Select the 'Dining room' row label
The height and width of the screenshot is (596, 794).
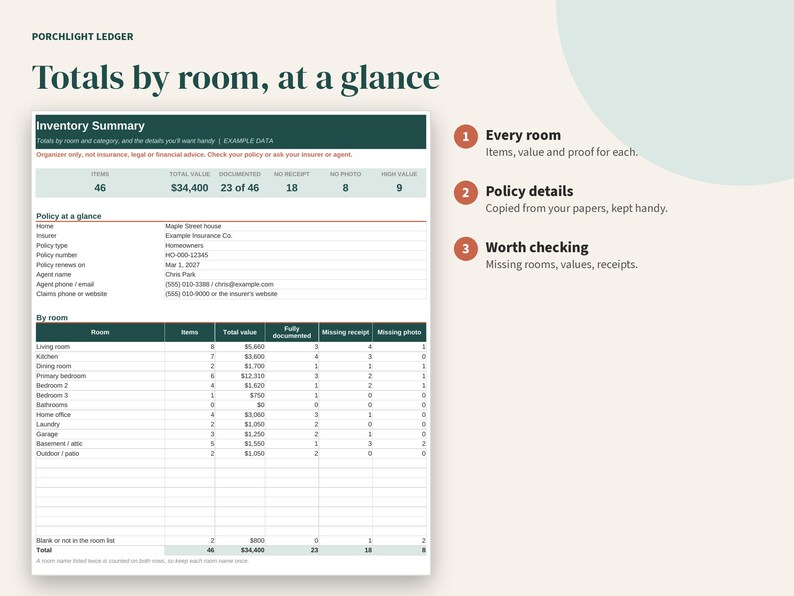pyautogui.click(x=53, y=366)
